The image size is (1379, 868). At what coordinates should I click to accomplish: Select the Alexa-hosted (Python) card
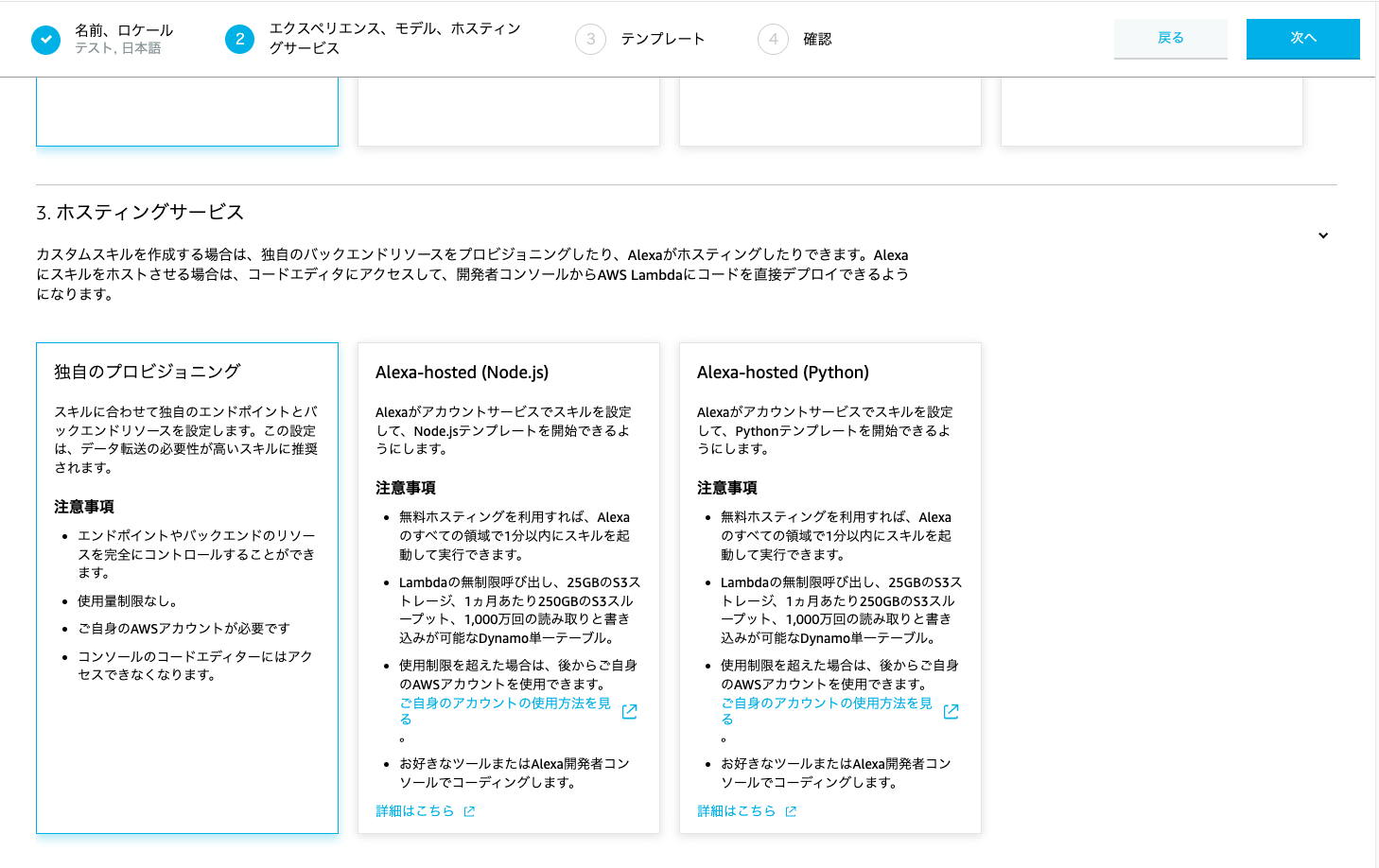830,588
